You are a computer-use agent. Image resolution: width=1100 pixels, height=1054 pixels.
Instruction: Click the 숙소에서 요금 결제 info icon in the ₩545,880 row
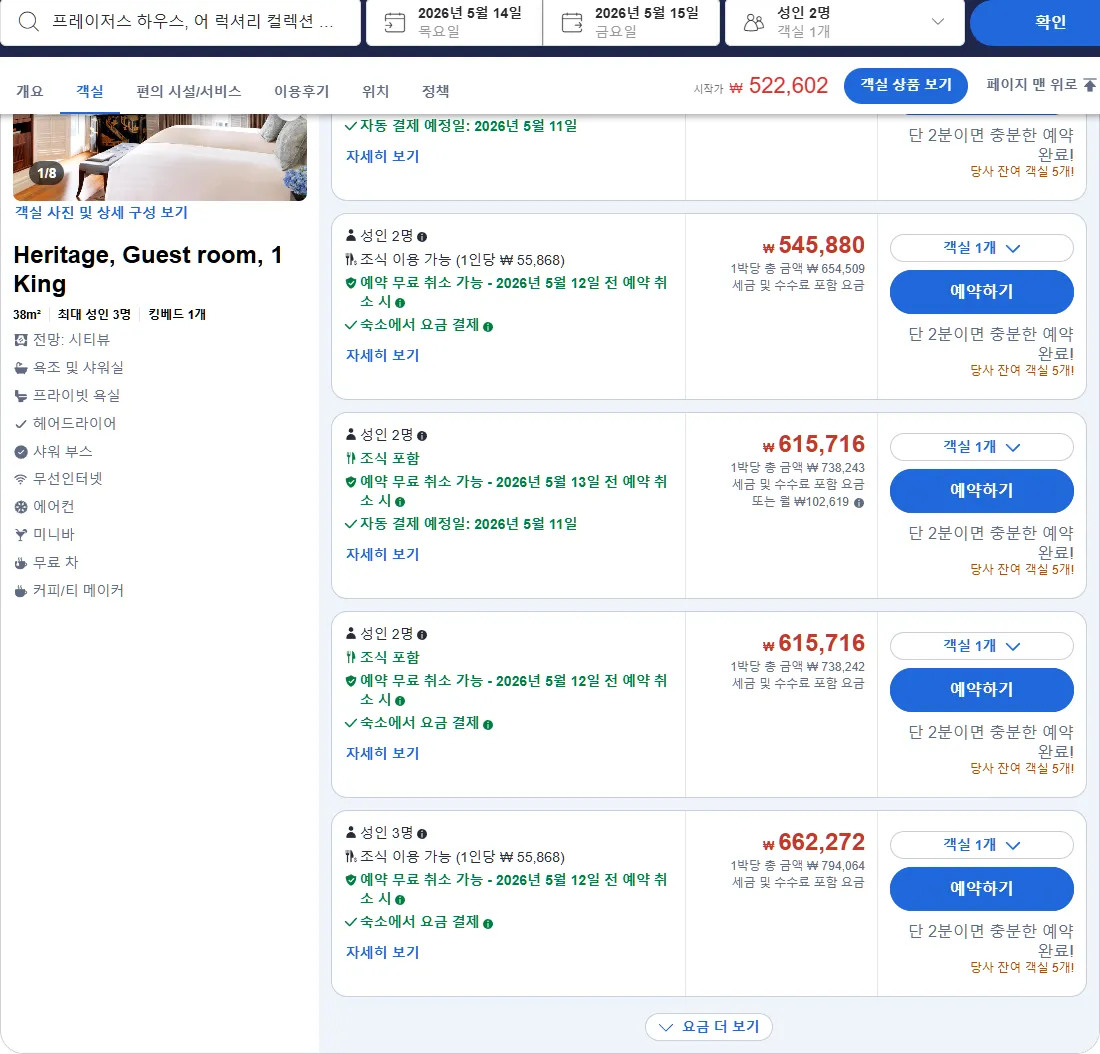click(x=488, y=326)
